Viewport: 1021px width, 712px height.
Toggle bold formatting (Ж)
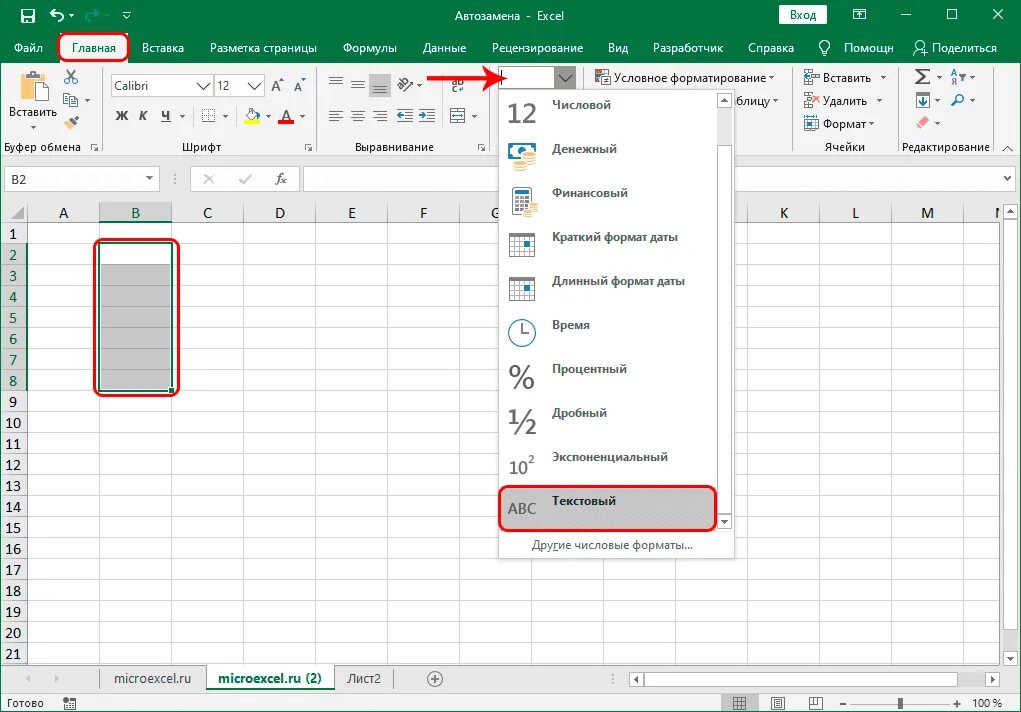pyautogui.click(x=122, y=116)
